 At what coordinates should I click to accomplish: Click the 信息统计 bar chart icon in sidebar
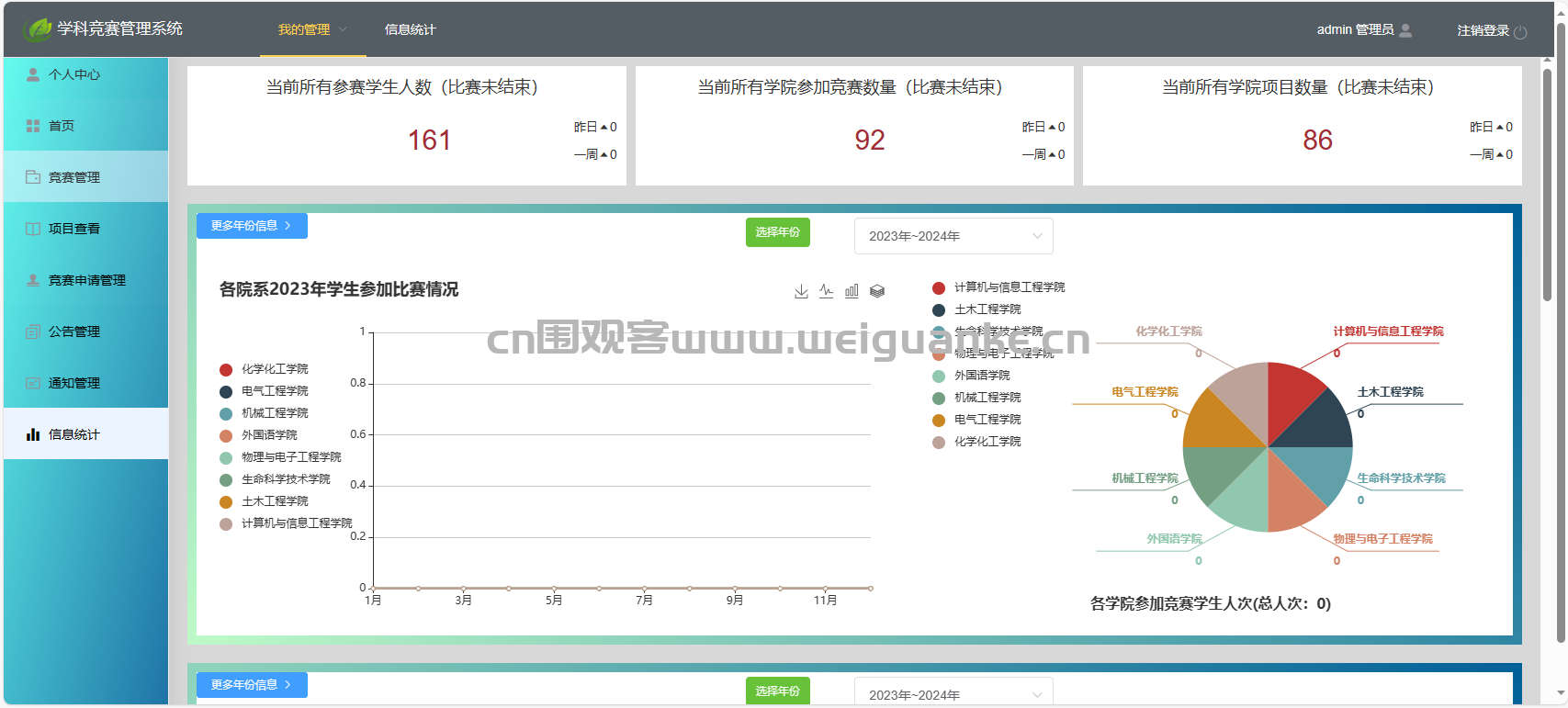point(33,434)
